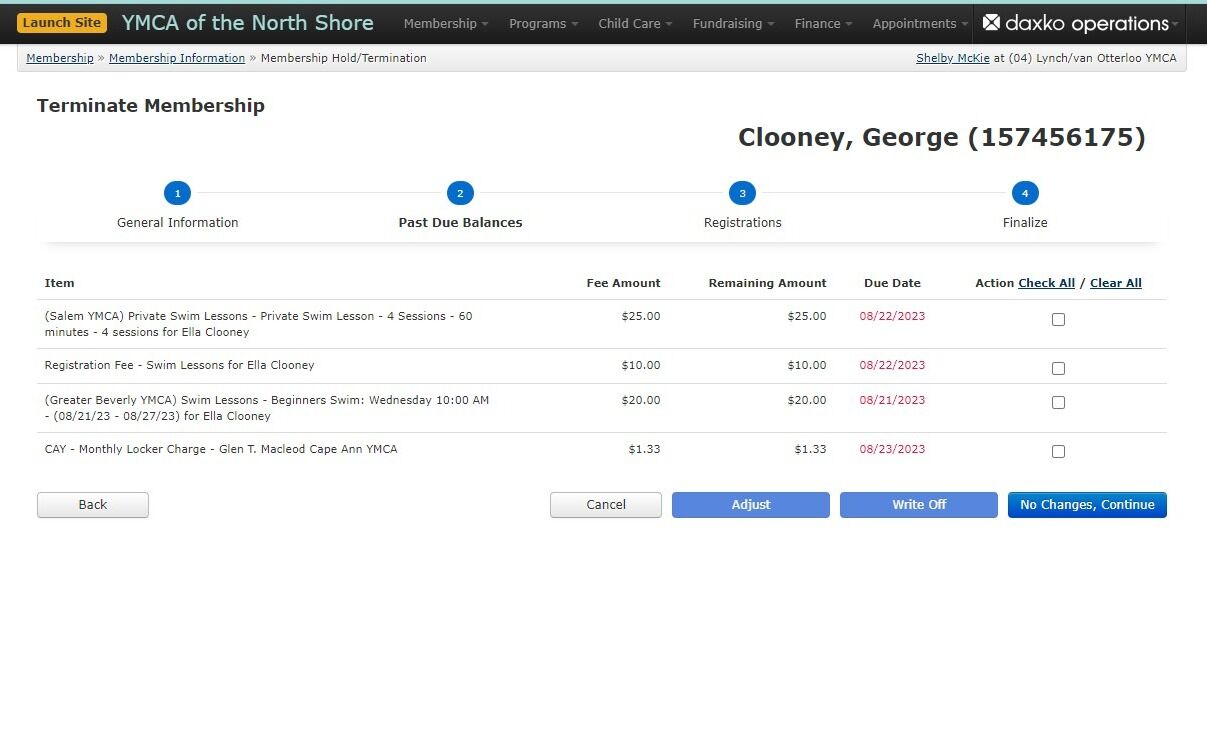Click the Membership Hold/Termination breadcrumb text
This screenshot has height=751, width=1207.
(344, 58)
